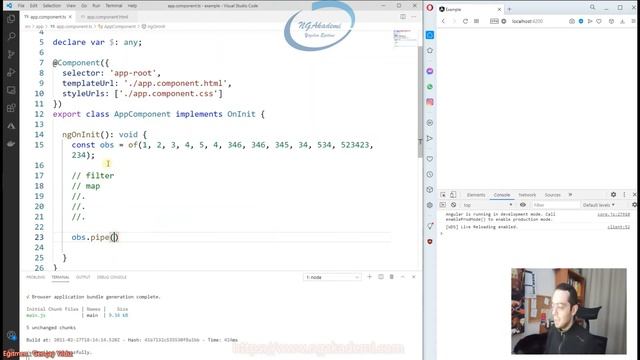The width and height of the screenshot is (640, 360).
Task: Click the VS Code editor minimap
Action: (404, 38)
